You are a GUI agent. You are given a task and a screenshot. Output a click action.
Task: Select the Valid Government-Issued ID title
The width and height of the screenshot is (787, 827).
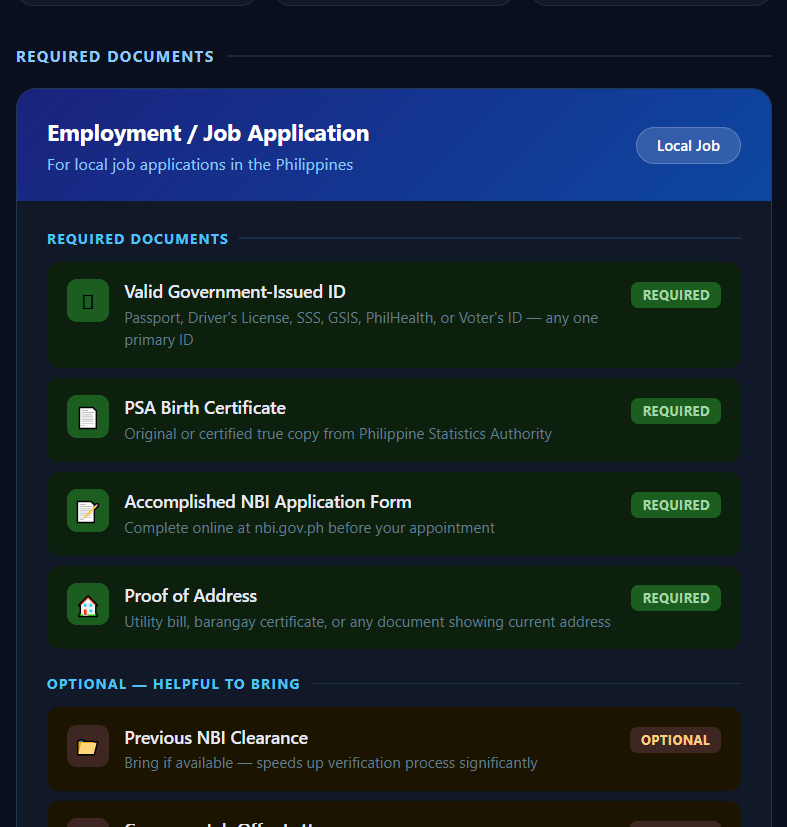tap(235, 292)
